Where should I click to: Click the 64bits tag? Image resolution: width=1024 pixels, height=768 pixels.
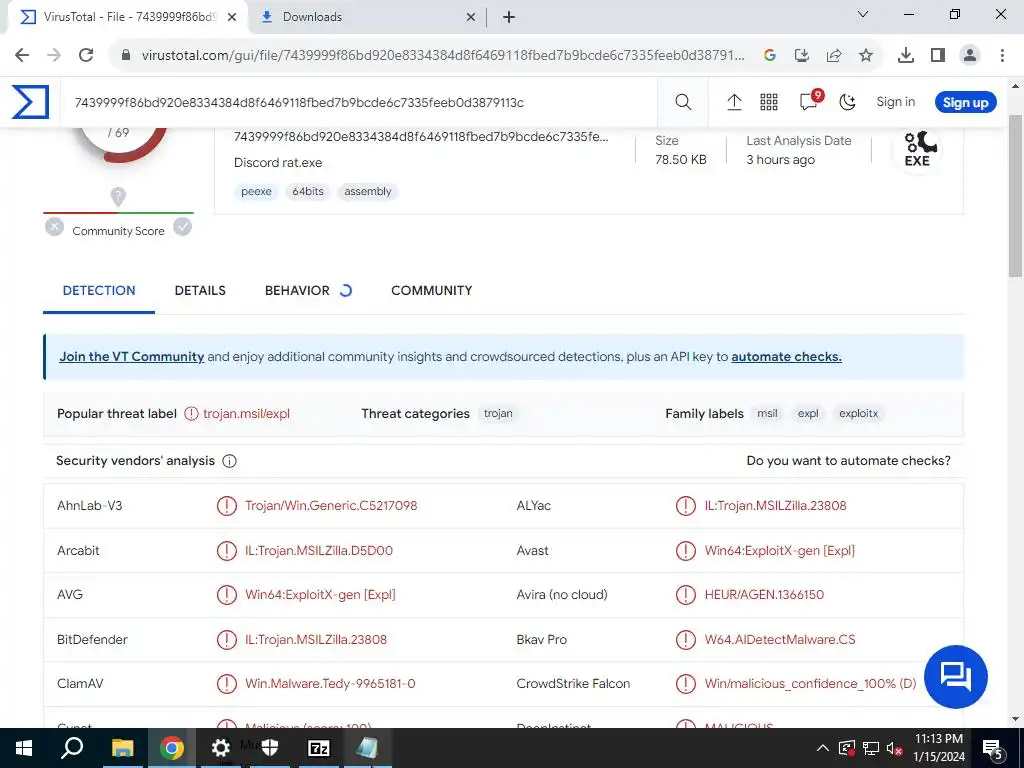pos(308,191)
